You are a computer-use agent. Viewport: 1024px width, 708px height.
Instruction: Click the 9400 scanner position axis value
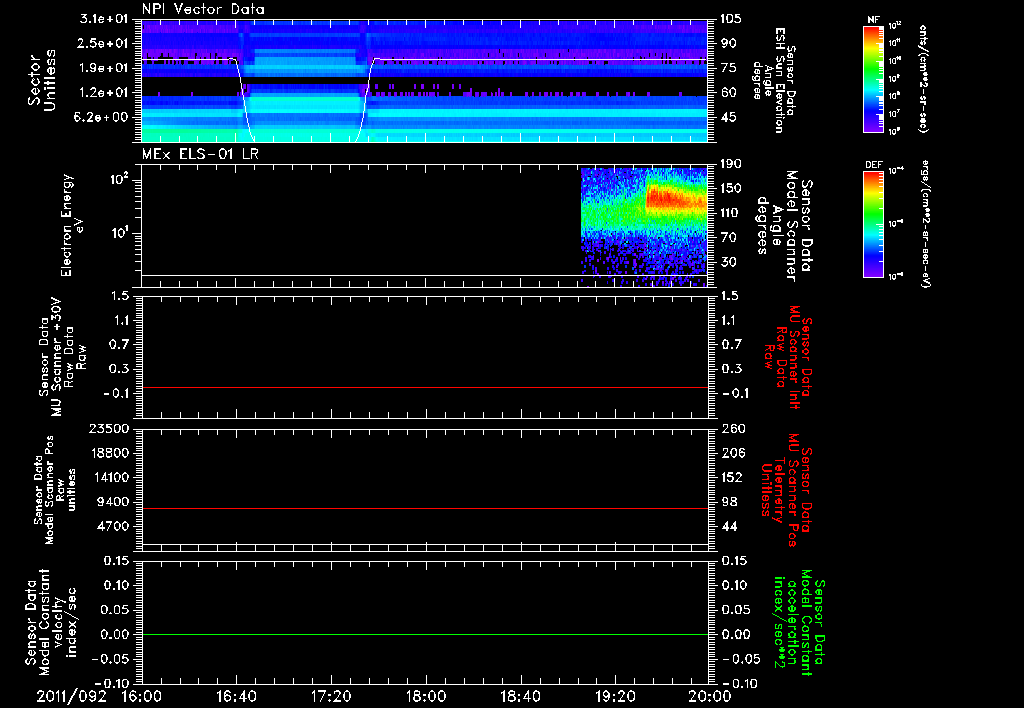point(113,502)
